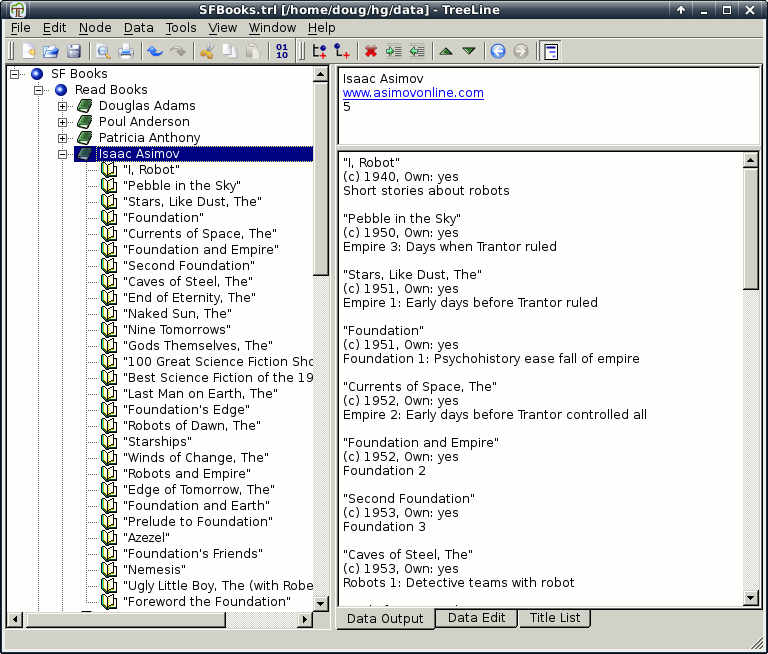Select "Nine Tomorrows" tree item
The image size is (768, 654).
pos(177,329)
